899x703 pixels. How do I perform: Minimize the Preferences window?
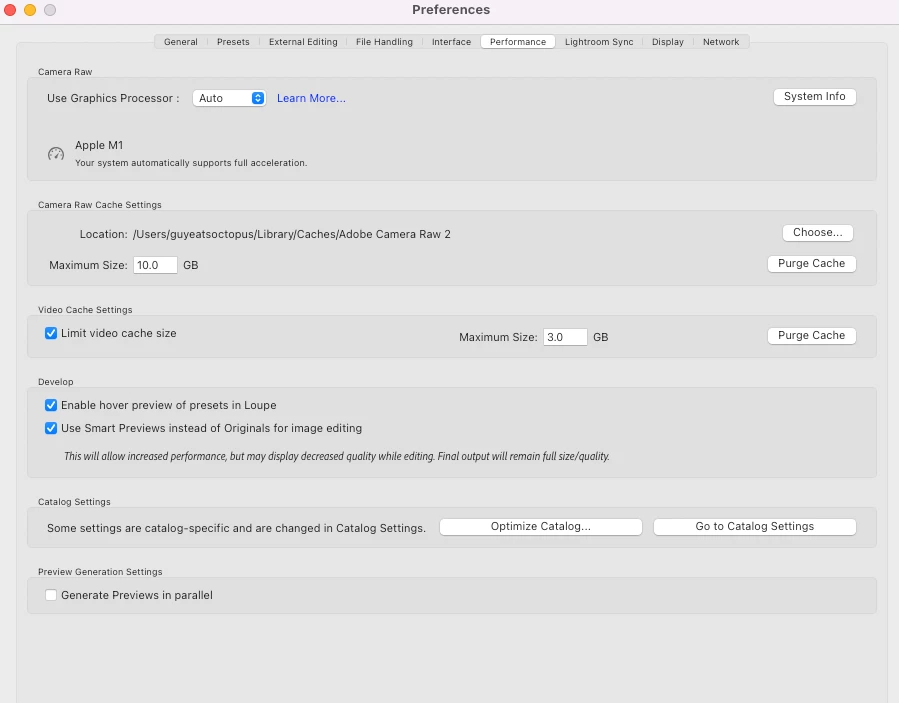tap(30, 10)
